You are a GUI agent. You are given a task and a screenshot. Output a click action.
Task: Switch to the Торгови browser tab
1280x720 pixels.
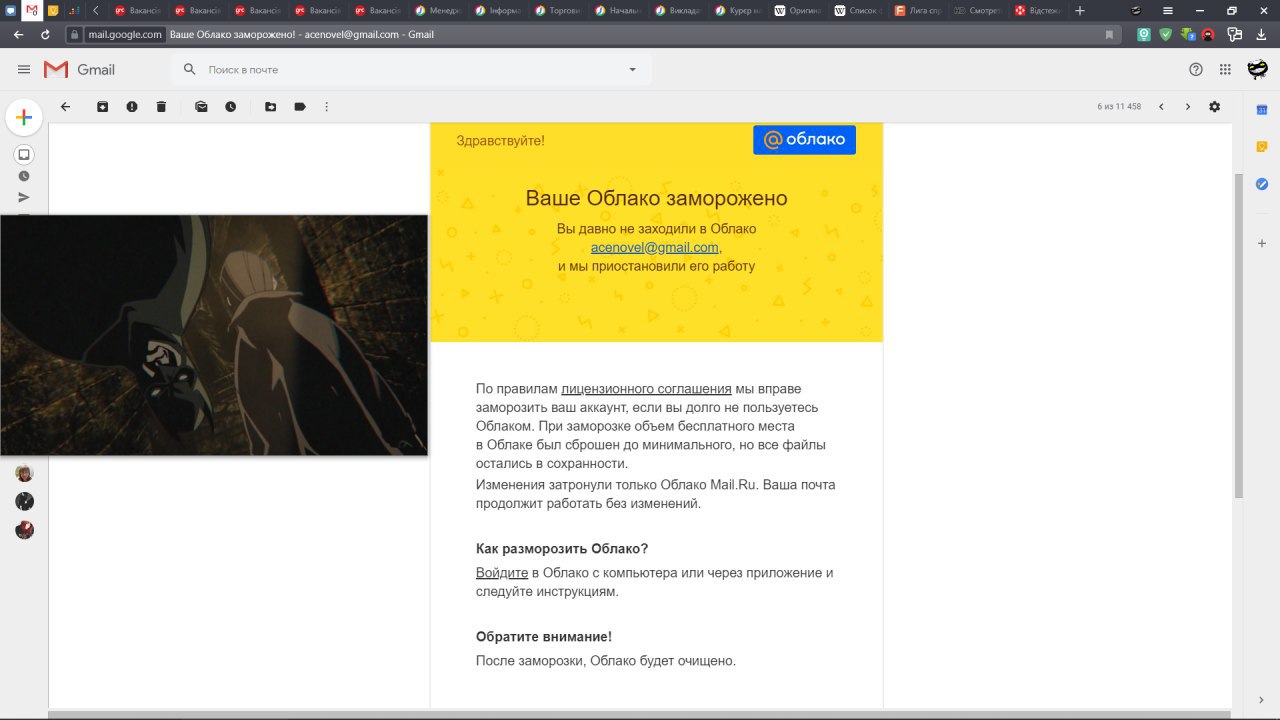click(560, 10)
